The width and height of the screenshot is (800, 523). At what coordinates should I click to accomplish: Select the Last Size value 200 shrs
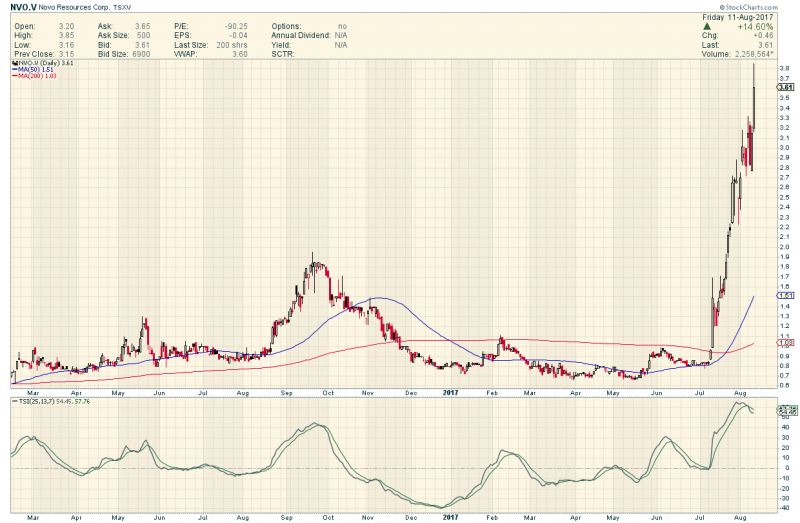click(x=232, y=45)
